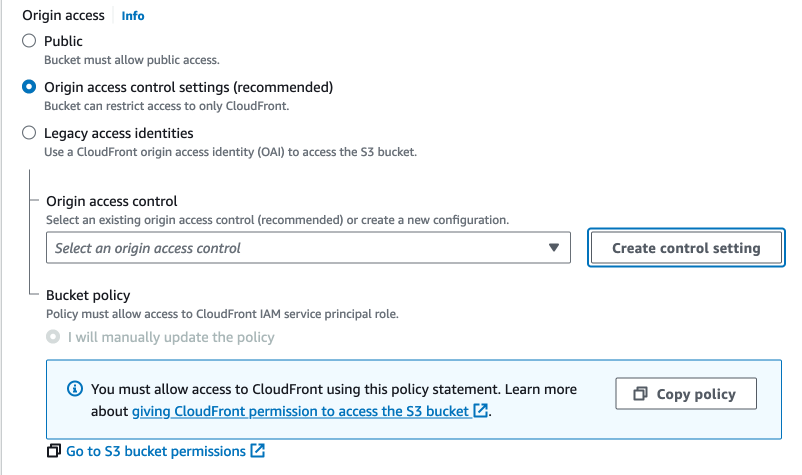Follow the Go to S3 bucket permissions link
Screen dimensions: 802x475
pos(155,451)
